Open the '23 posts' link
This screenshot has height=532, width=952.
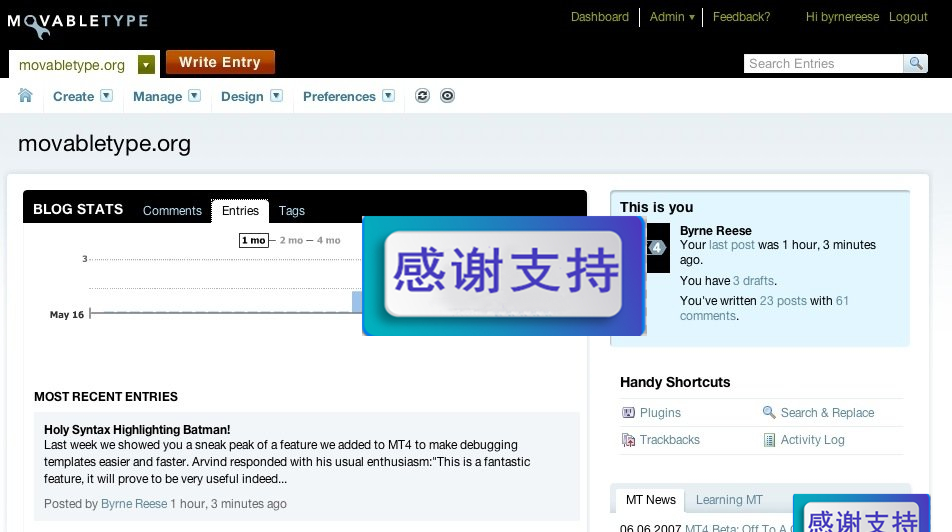pos(783,301)
